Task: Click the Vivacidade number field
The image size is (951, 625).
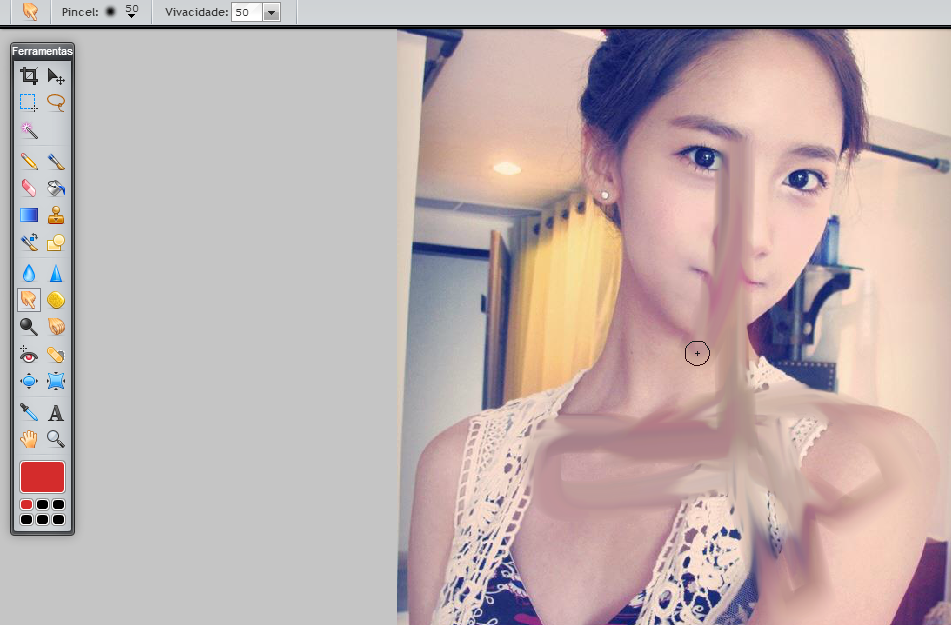Action: point(245,13)
